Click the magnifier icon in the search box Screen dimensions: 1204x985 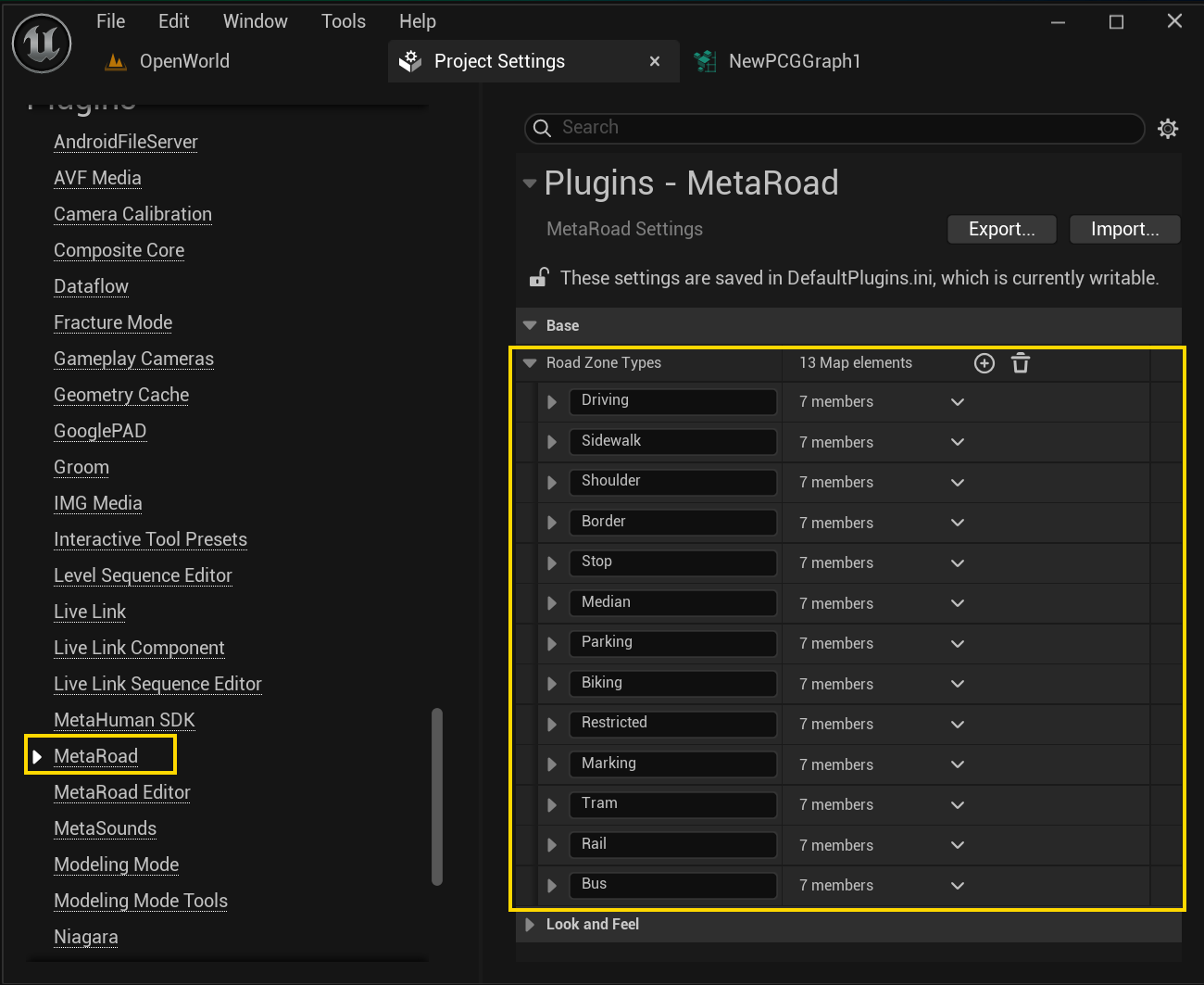543,128
